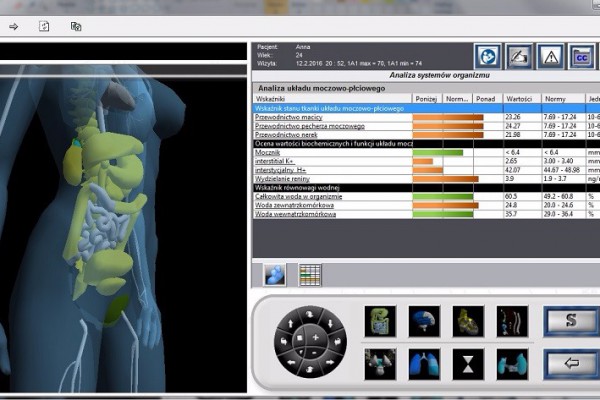This screenshot has height=400, width=600.
Task: Click the digestive system organ icon
Action: coord(381,321)
